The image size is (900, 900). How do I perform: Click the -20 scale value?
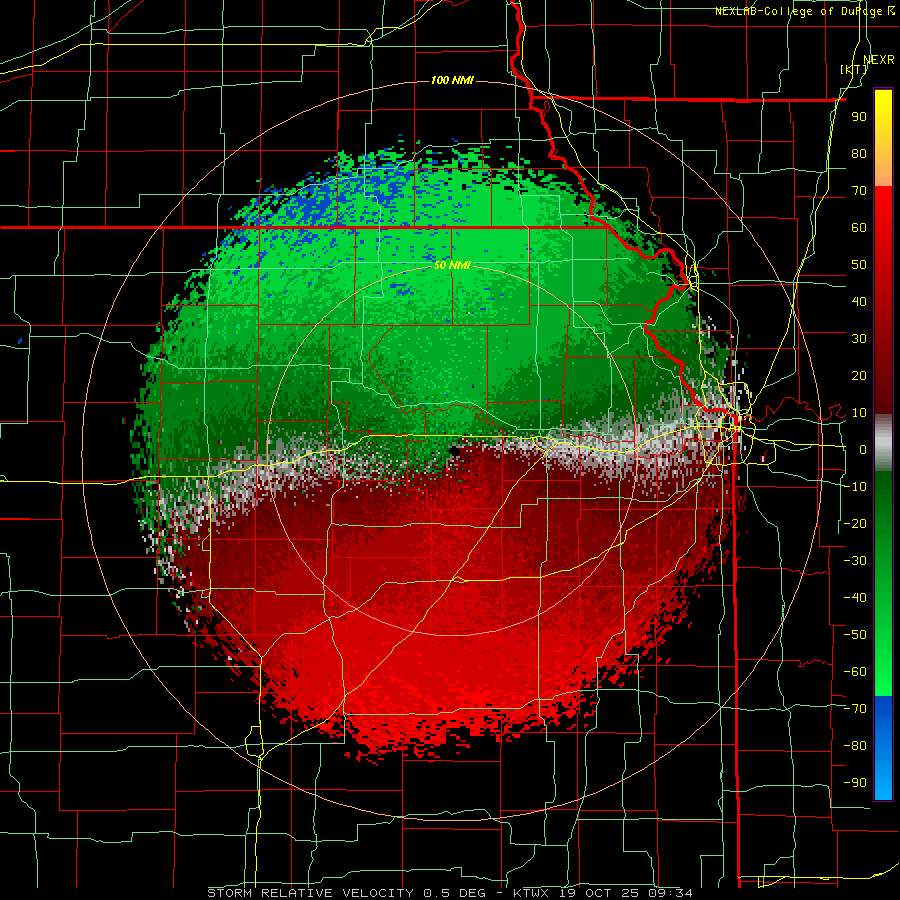point(855,523)
